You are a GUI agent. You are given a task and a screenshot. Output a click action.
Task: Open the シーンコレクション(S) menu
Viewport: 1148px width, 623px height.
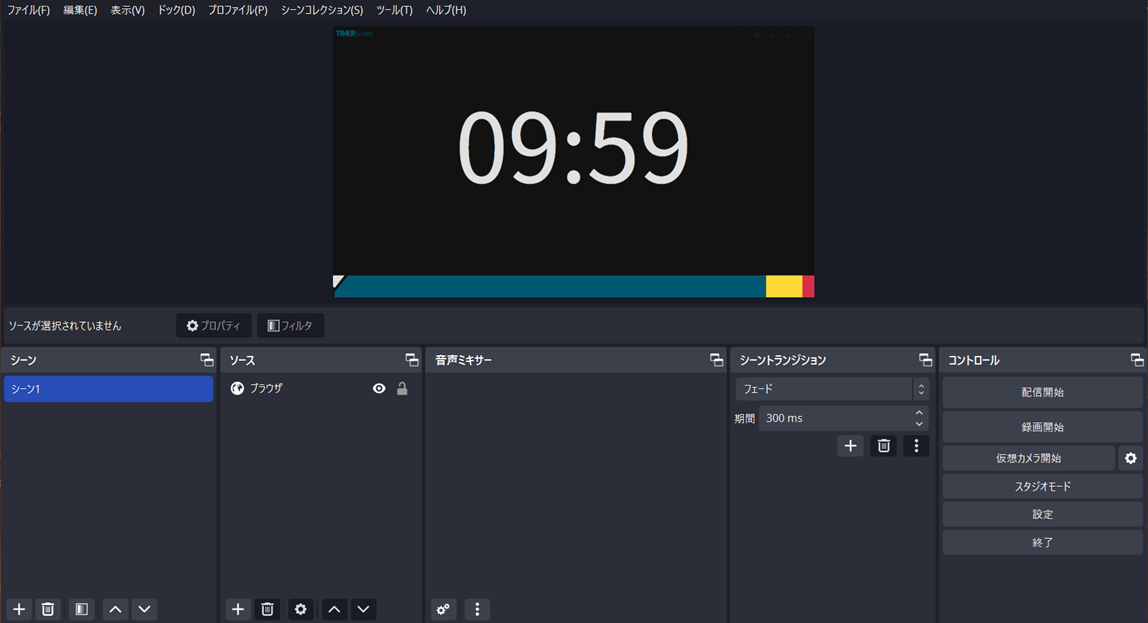point(321,10)
